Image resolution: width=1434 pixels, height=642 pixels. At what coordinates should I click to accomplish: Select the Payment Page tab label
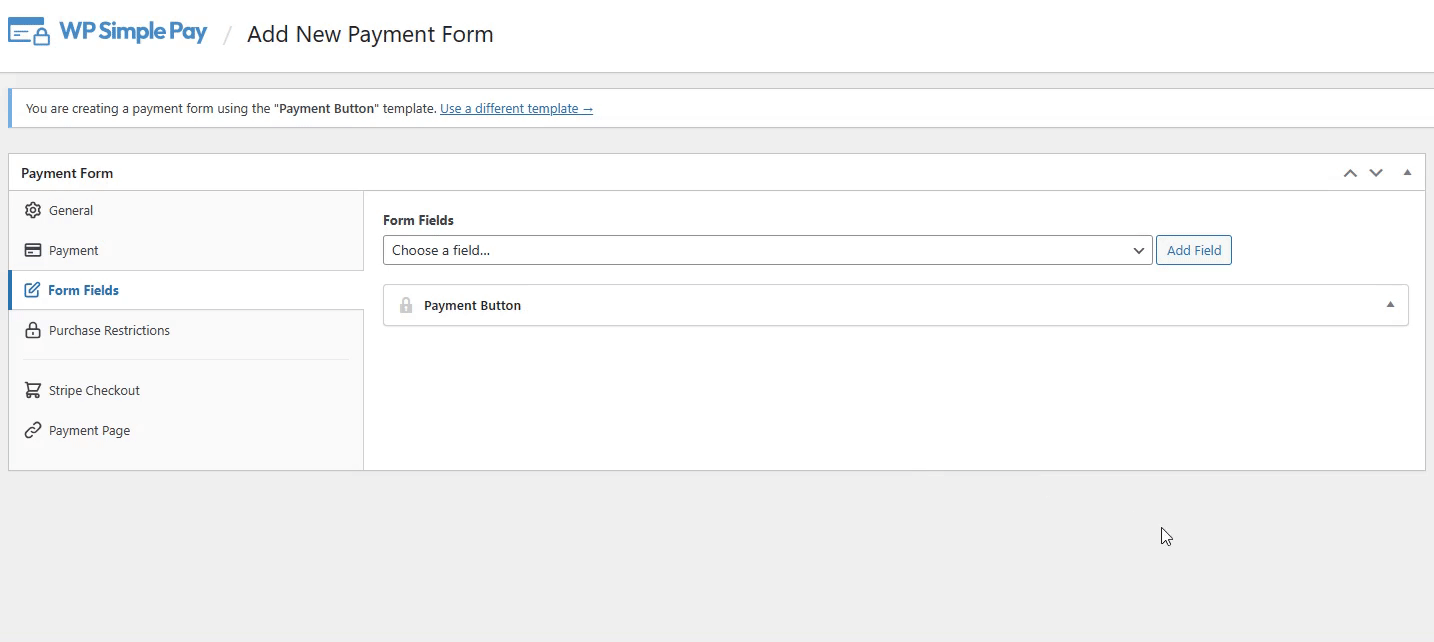[x=89, y=431]
